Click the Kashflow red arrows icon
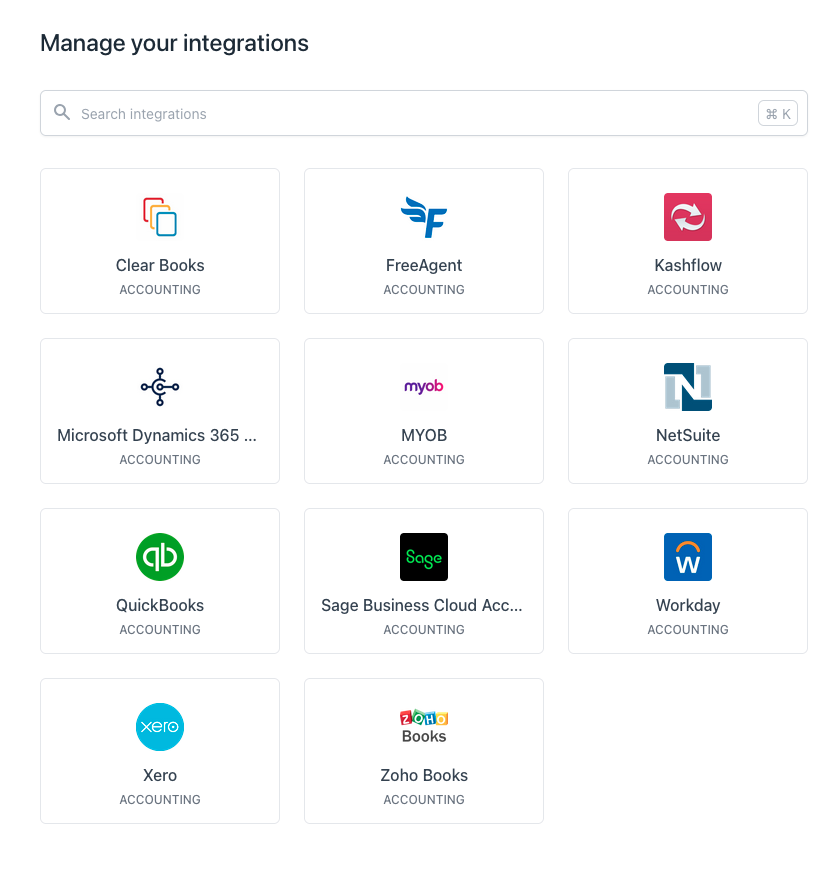The image size is (840, 891). click(688, 217)
